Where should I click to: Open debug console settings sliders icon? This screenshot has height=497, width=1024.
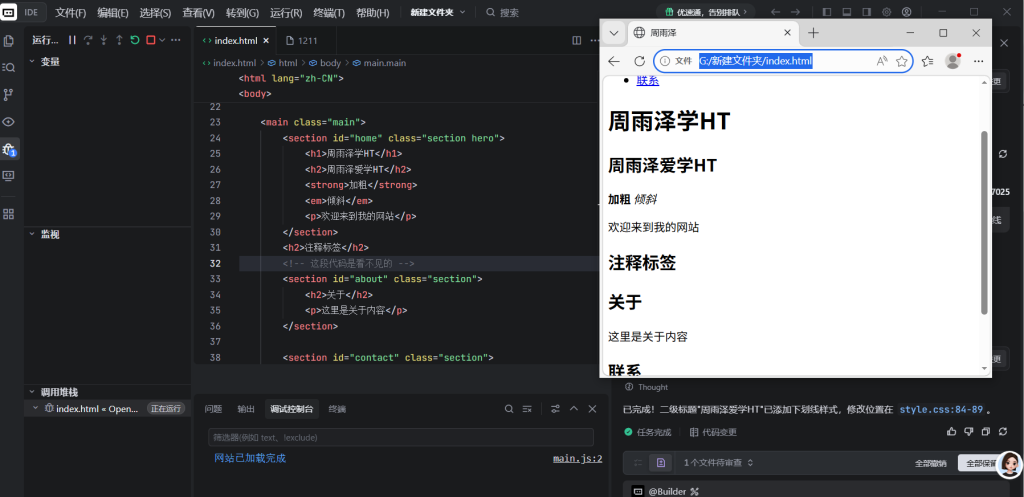click(x=555, y=409)
